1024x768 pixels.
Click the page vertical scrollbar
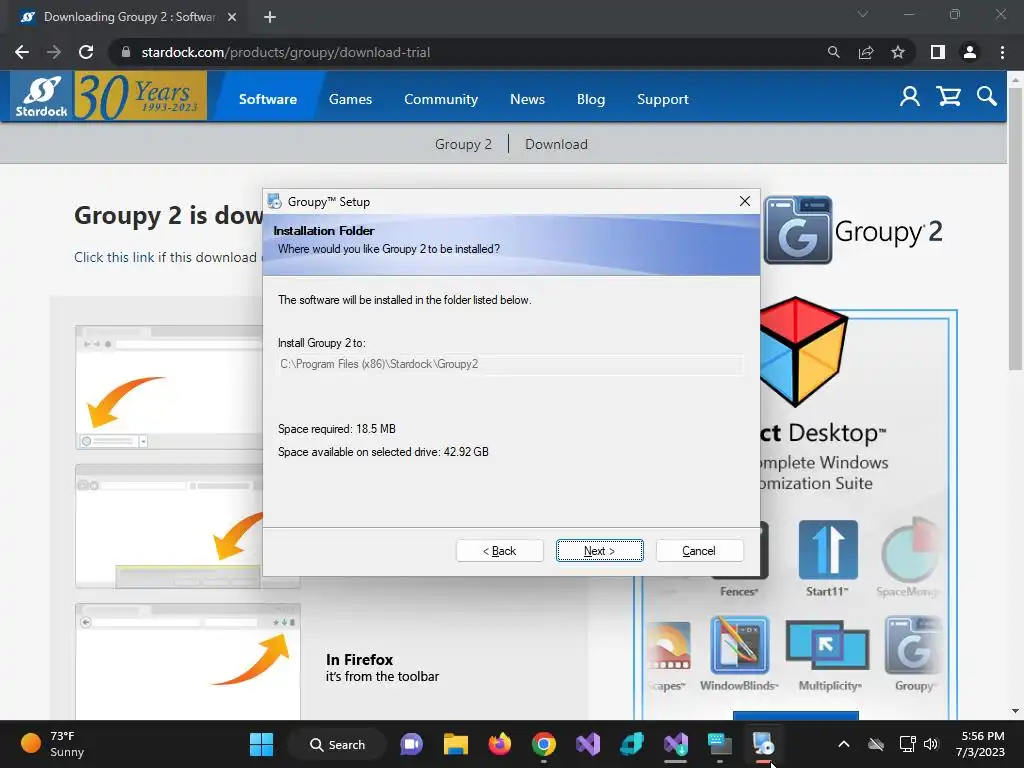pos(1015,229)
